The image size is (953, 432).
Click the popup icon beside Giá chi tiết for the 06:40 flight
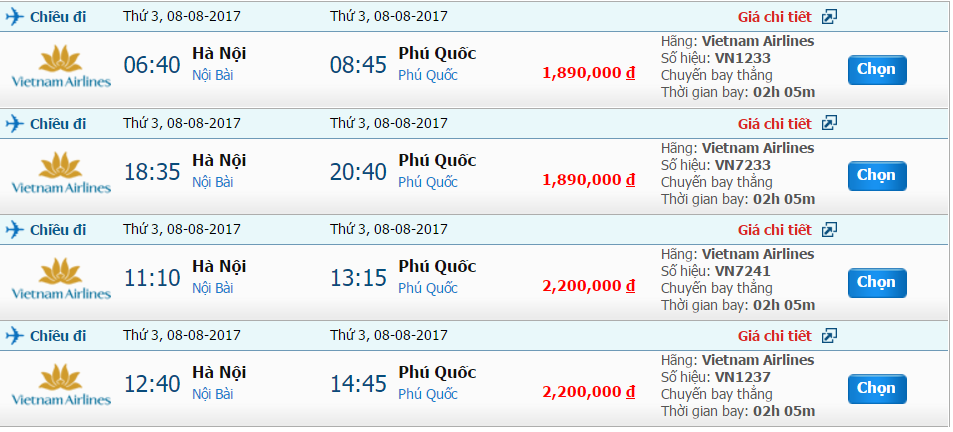click(829, 17)
